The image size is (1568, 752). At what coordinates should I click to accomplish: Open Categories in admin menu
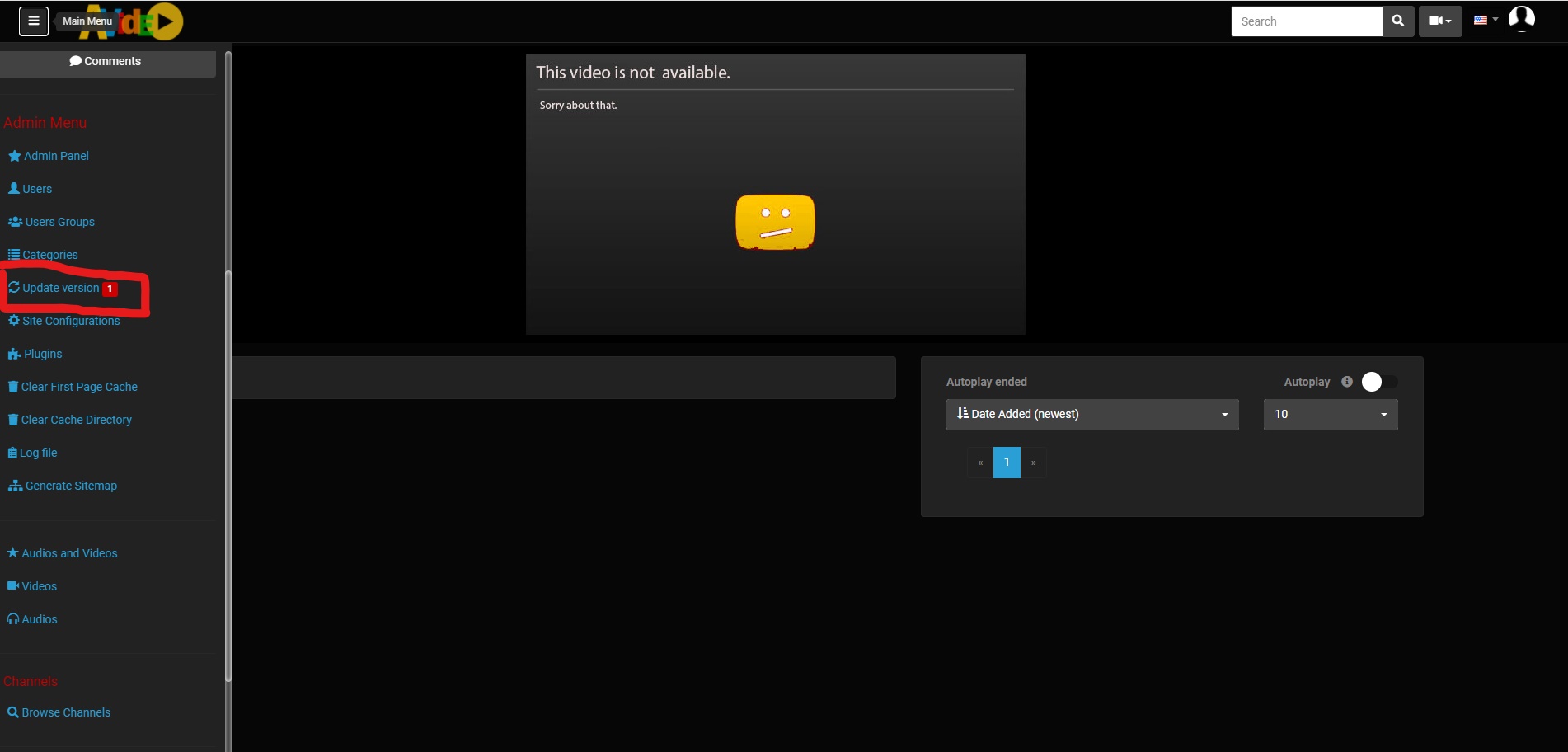coord(43,255)
